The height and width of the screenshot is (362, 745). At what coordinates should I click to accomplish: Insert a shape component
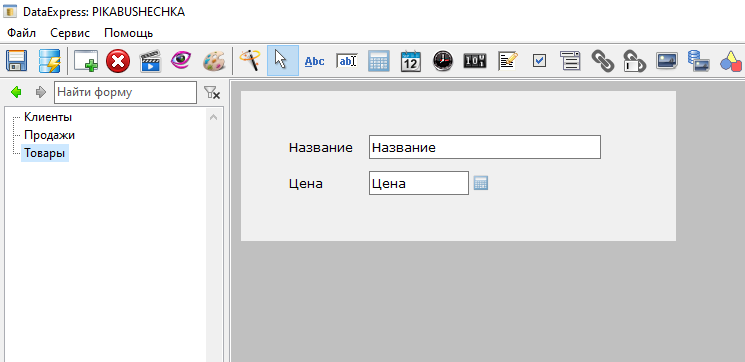(x=732, y=61)
